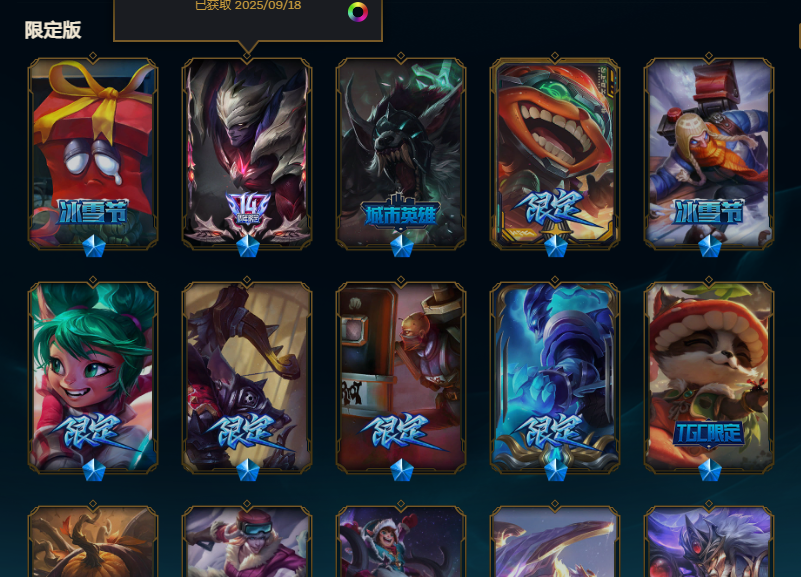Open the bald monk by vending machine card

(x=400, y=377)
